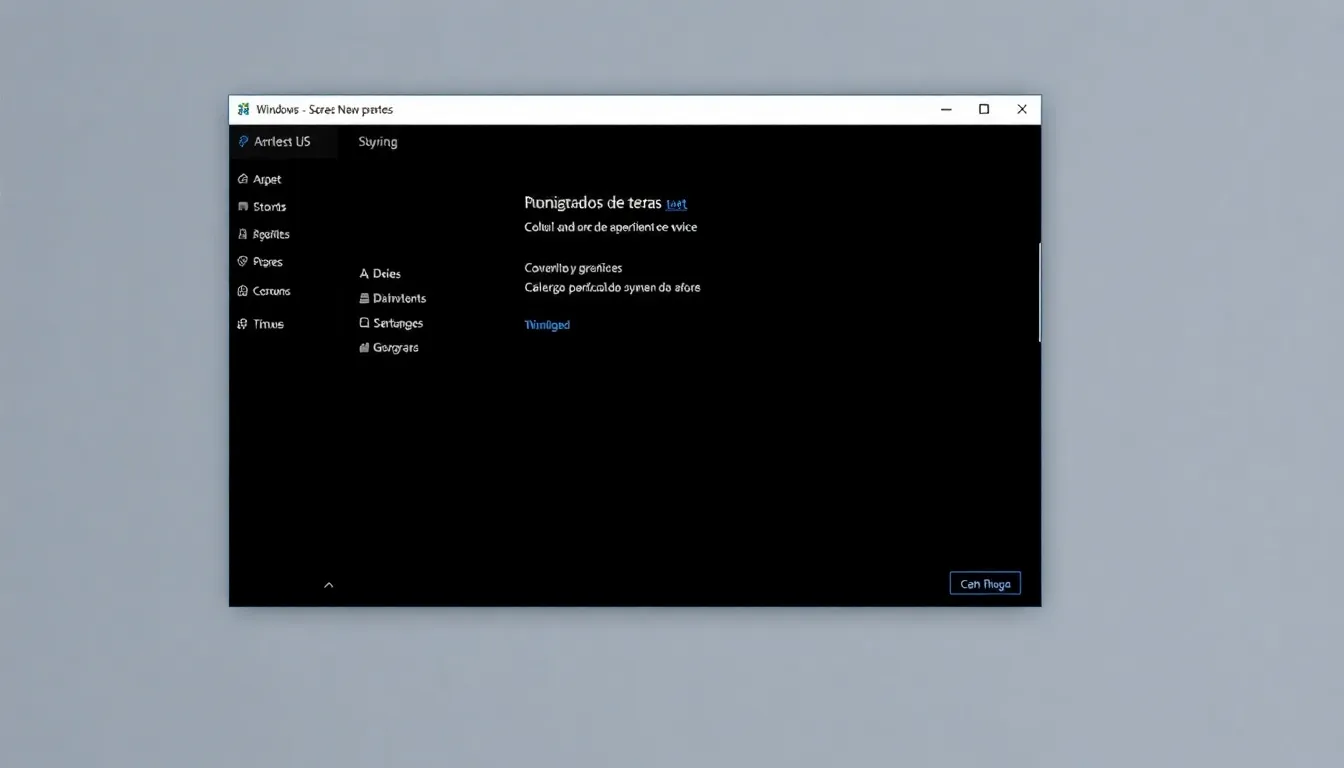The height and width of the screenshot is (768, 1344).
Task: Click the Can Rioga button
Action: pos(985,584)
